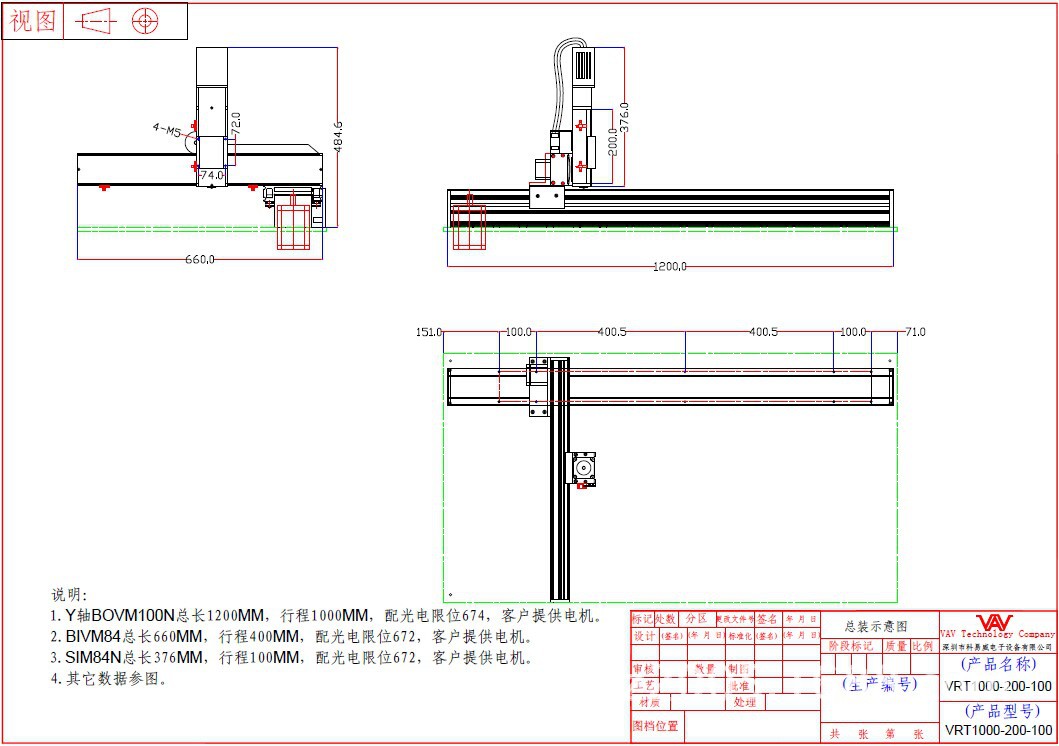Select the 1200.0 dimension text
Image resolution: width=1059 pixels, height=746 pixels.
pos(669,267)
